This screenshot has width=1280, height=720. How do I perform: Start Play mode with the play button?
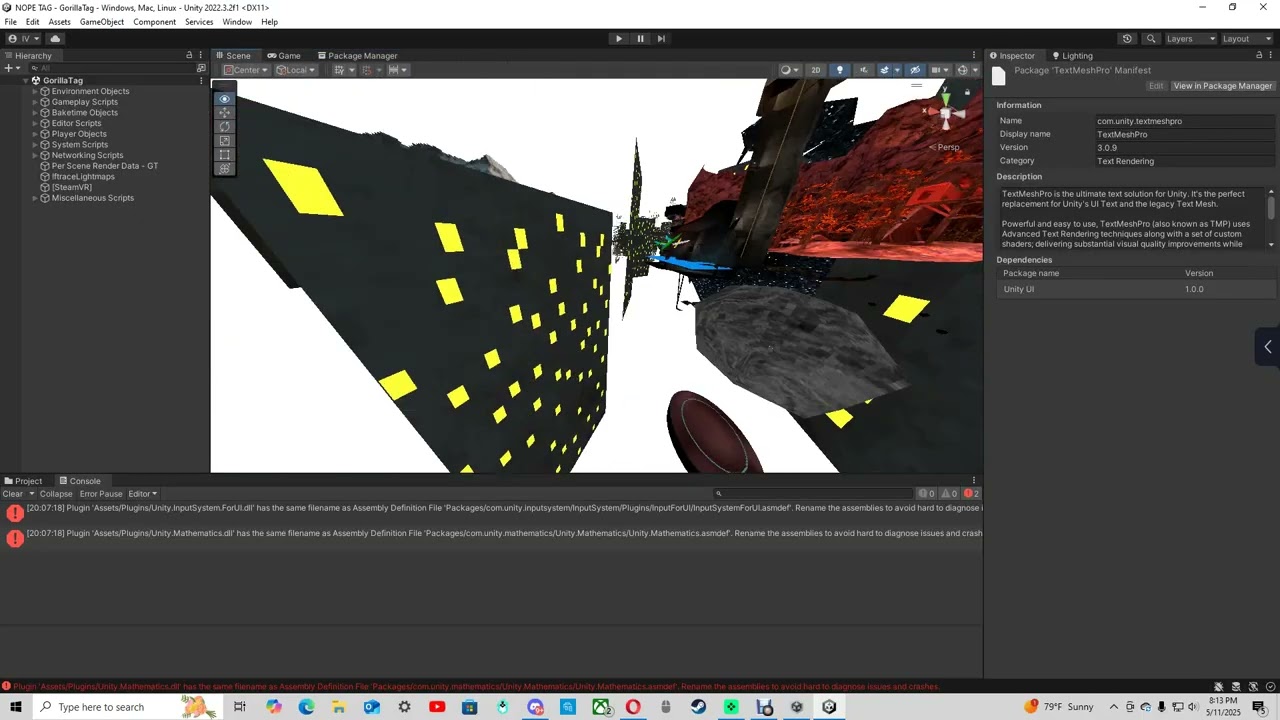(x=618, y=39)
